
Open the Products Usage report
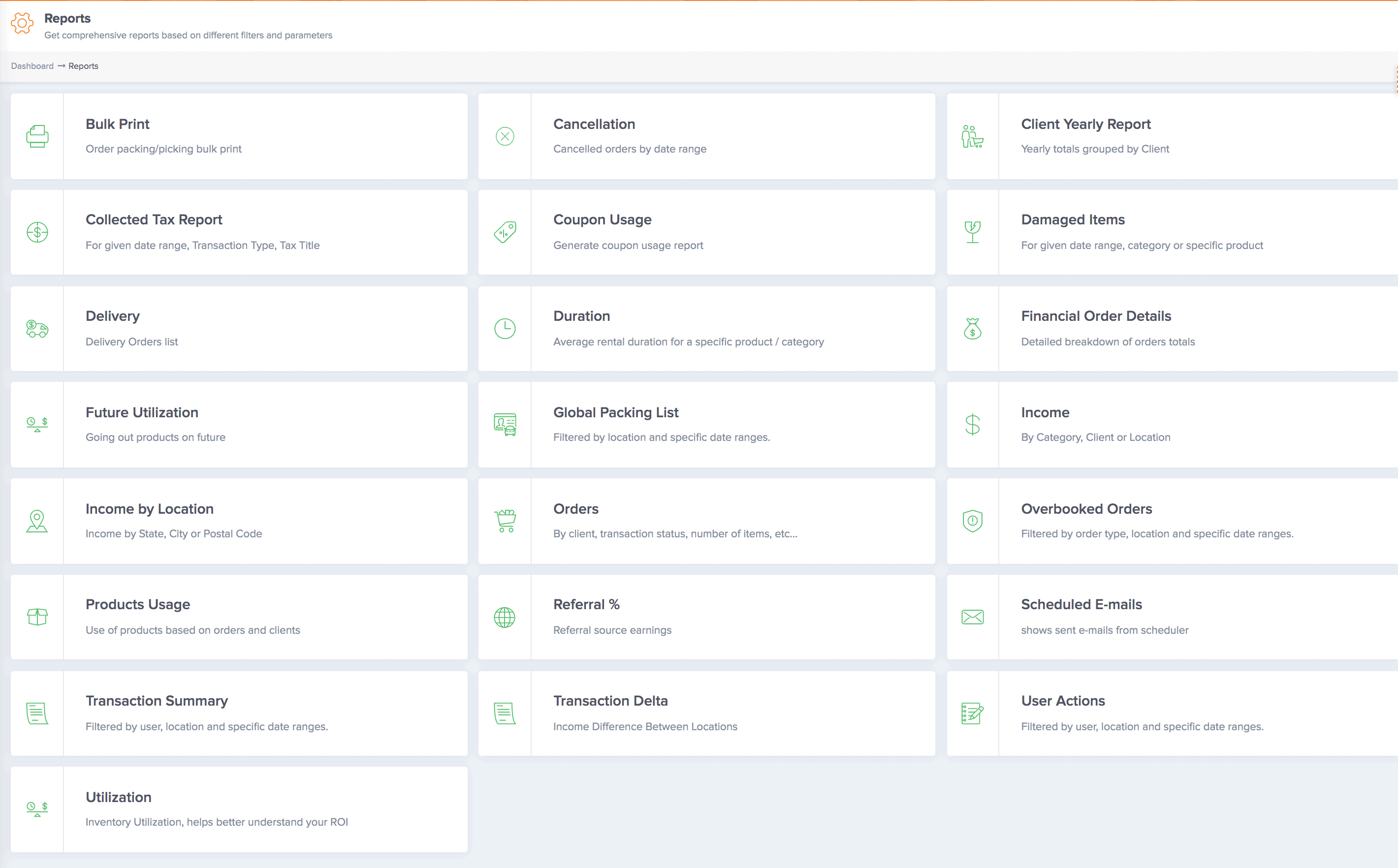pos(138,604)
